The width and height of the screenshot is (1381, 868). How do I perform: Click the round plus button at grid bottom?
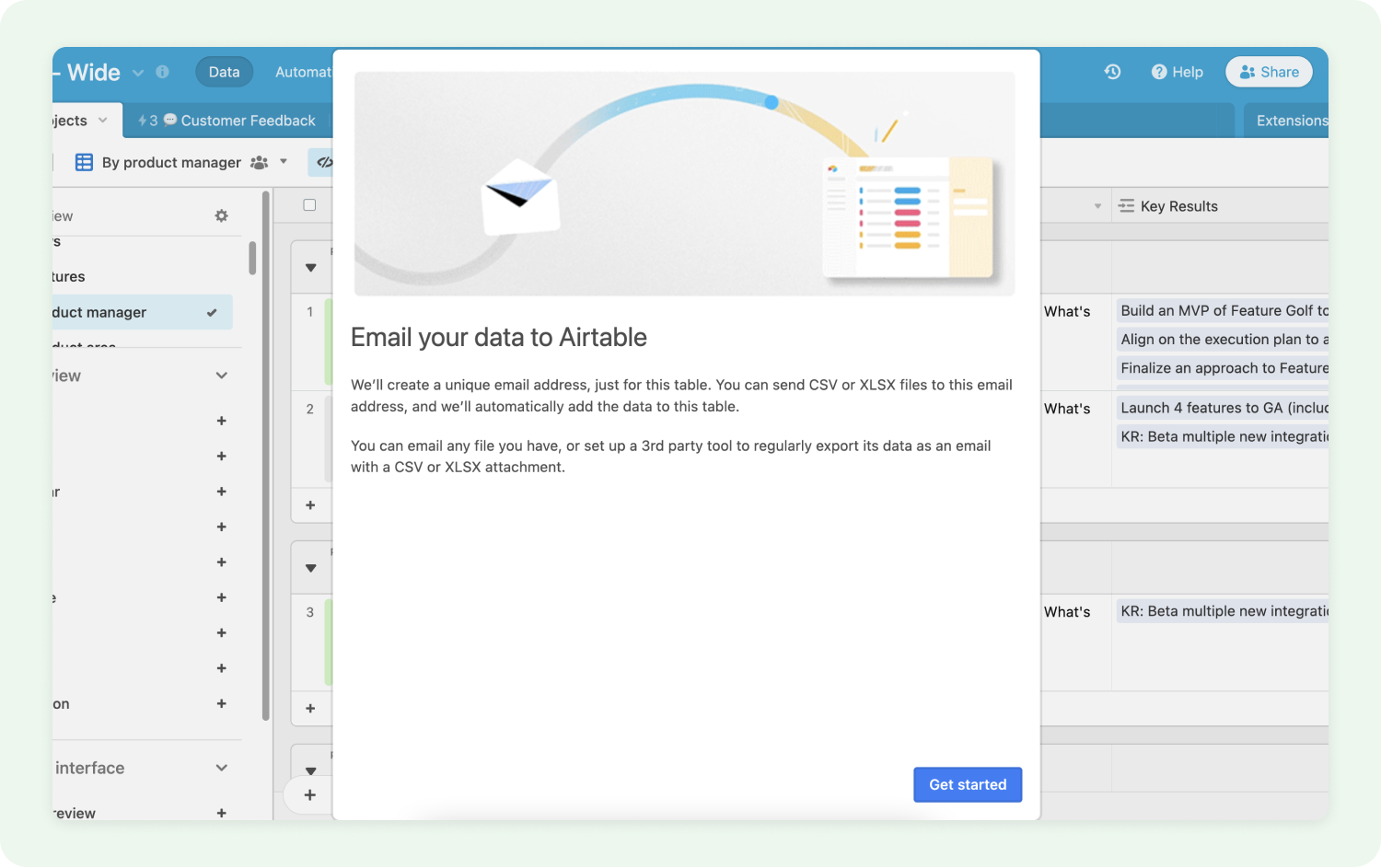point(310,795)
